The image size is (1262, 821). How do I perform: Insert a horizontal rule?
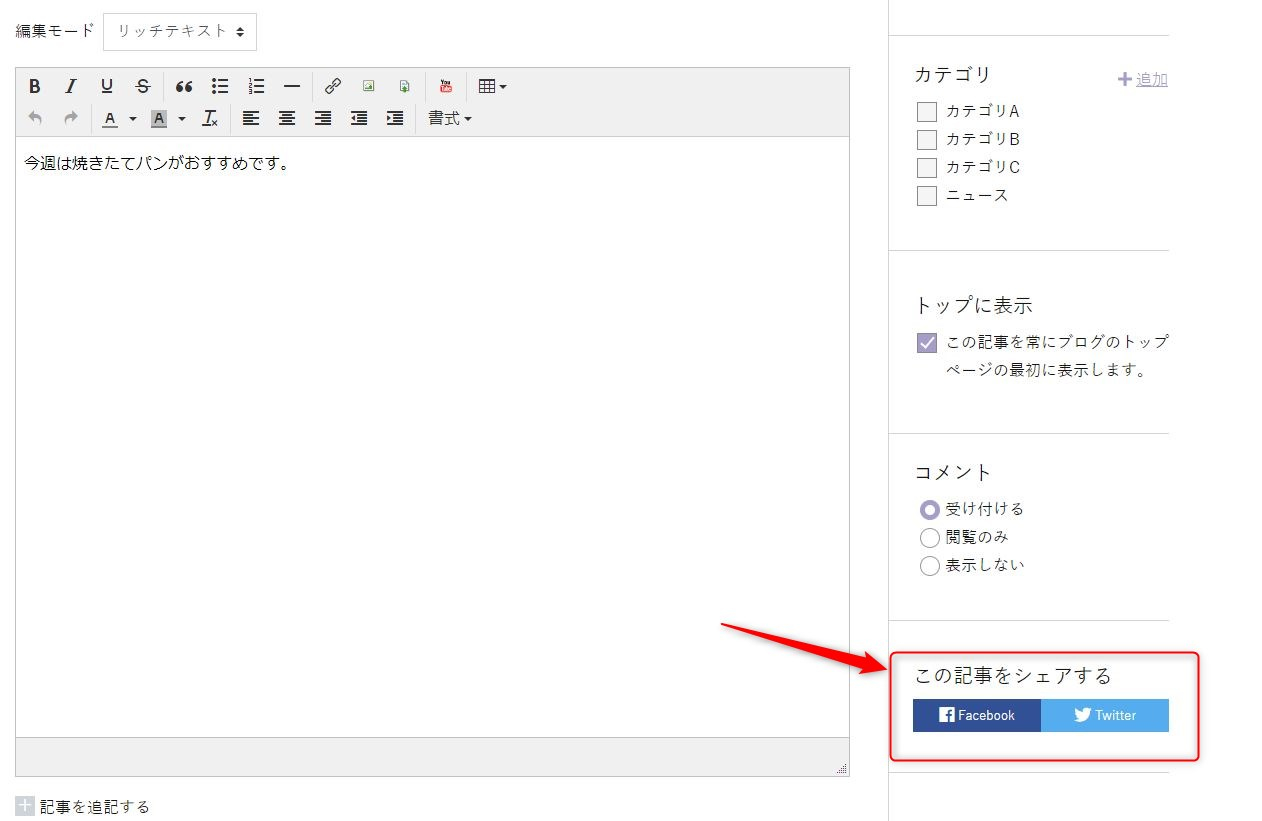click(x=292, y=86)
